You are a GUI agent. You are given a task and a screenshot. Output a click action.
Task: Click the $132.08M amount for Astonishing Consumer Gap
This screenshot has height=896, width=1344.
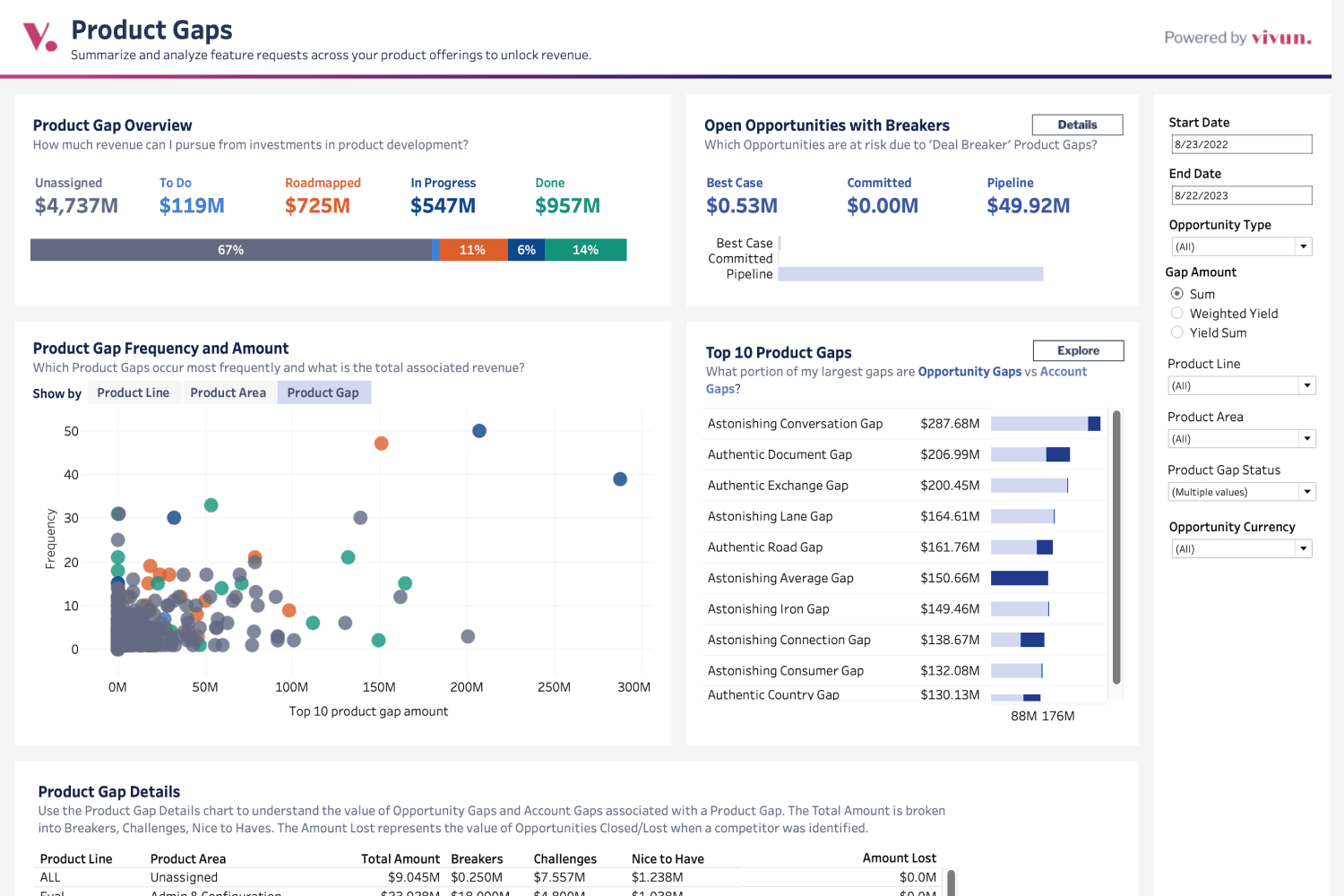click(x=950, y=671)
